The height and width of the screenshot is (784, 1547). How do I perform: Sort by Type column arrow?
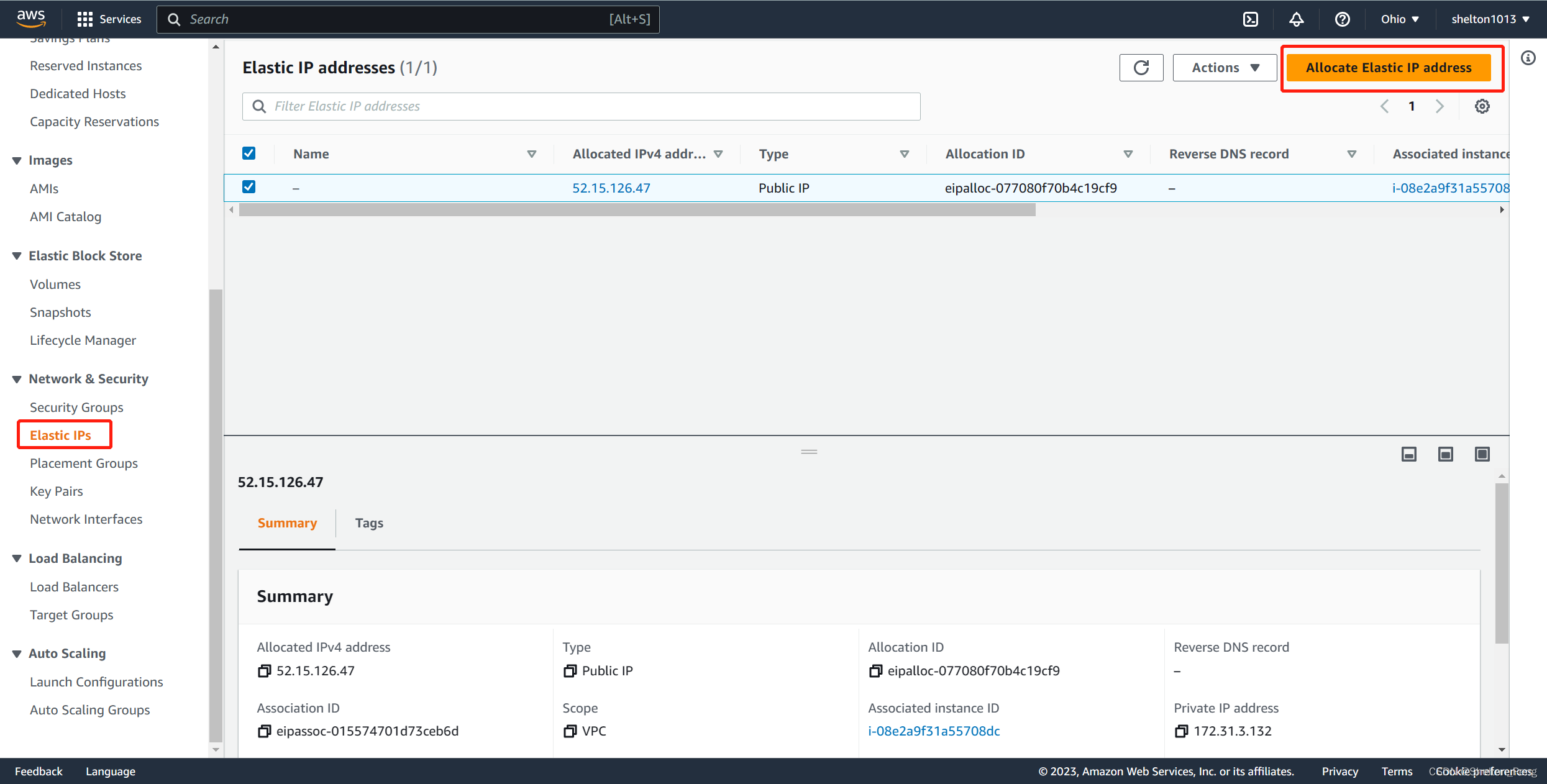(905, 154)
